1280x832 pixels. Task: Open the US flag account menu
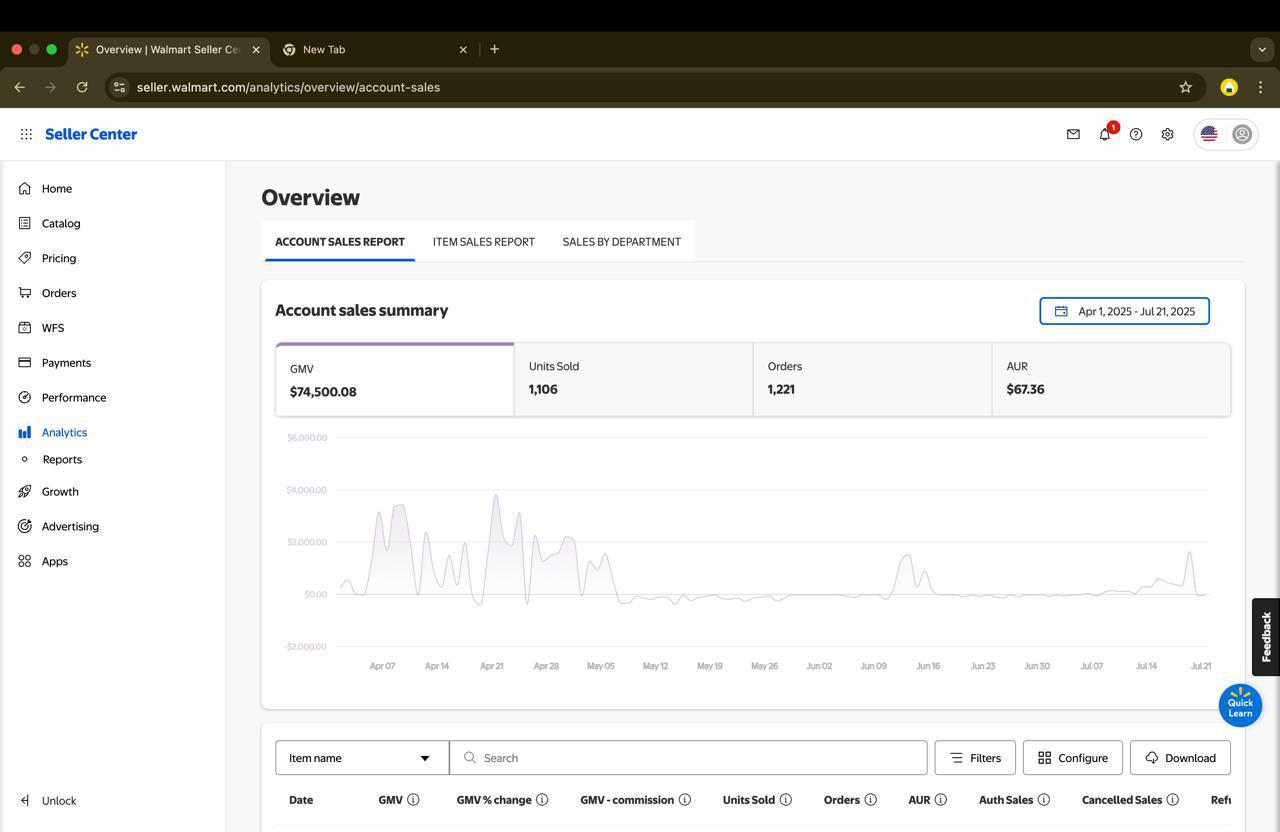coord(1209,134)
